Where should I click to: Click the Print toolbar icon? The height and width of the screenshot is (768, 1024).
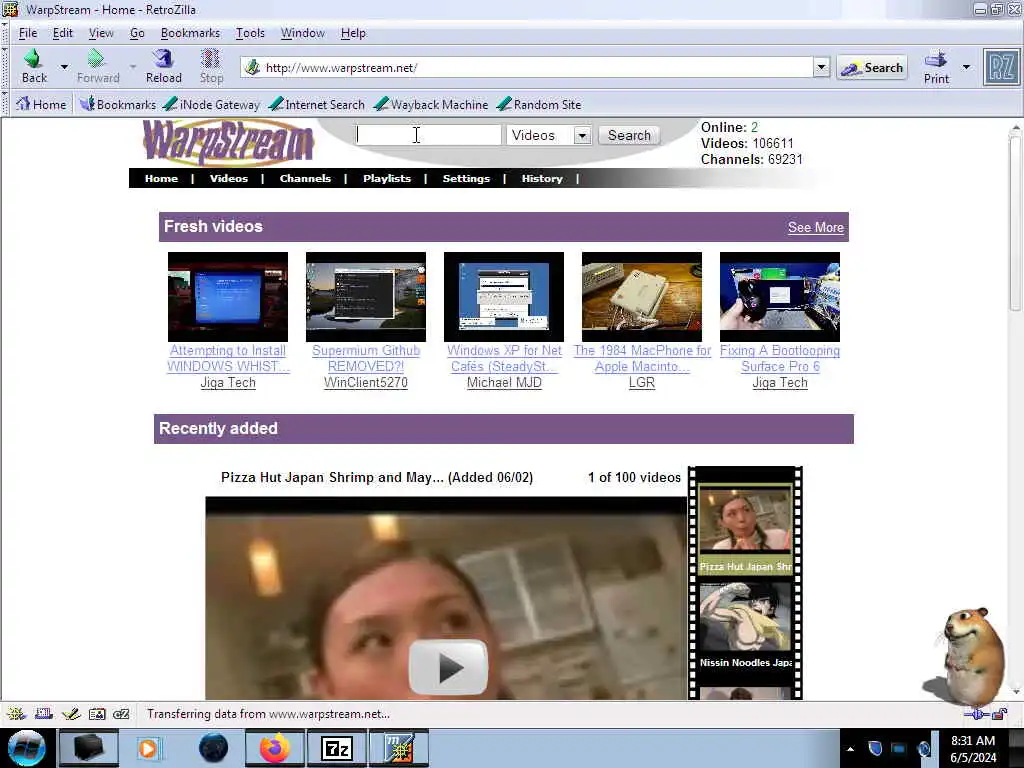936,59
